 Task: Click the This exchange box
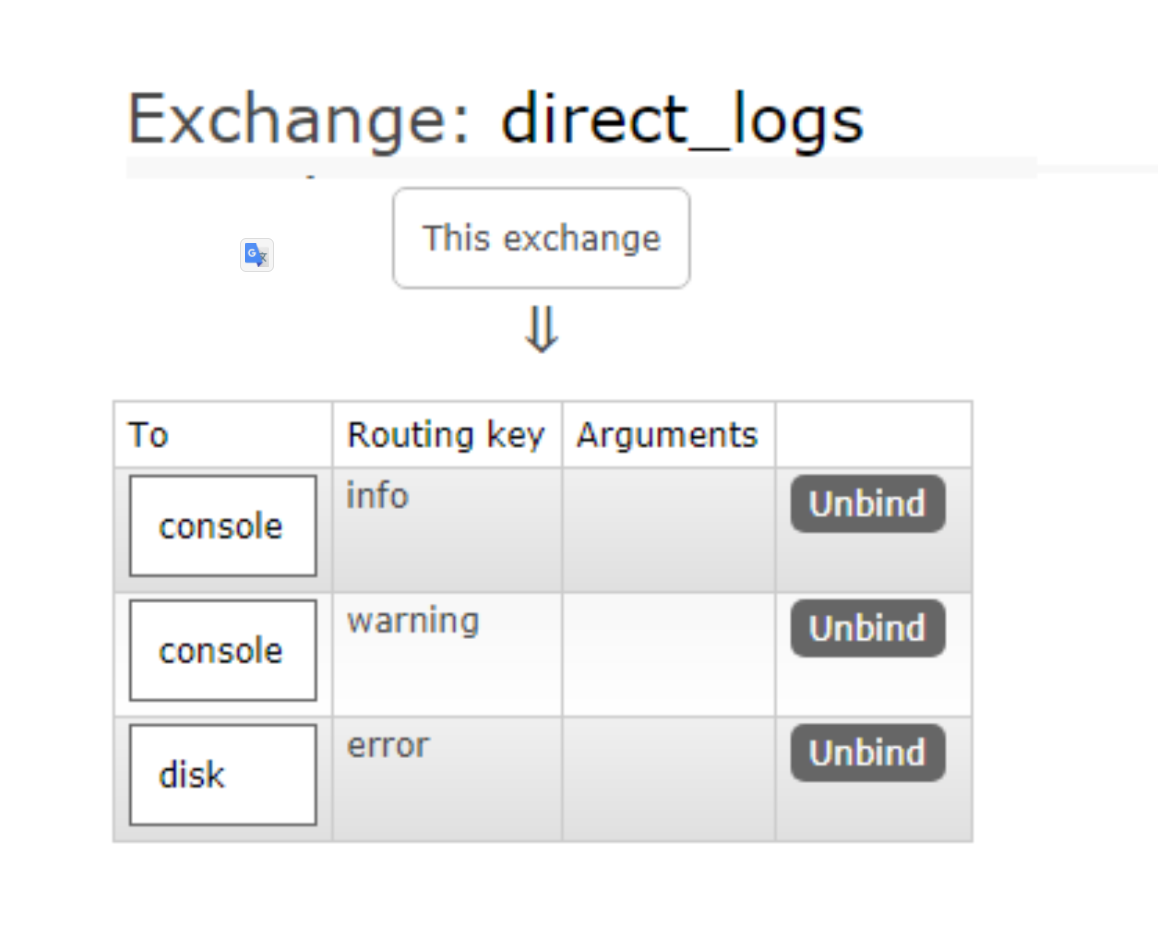pos(541,238)
